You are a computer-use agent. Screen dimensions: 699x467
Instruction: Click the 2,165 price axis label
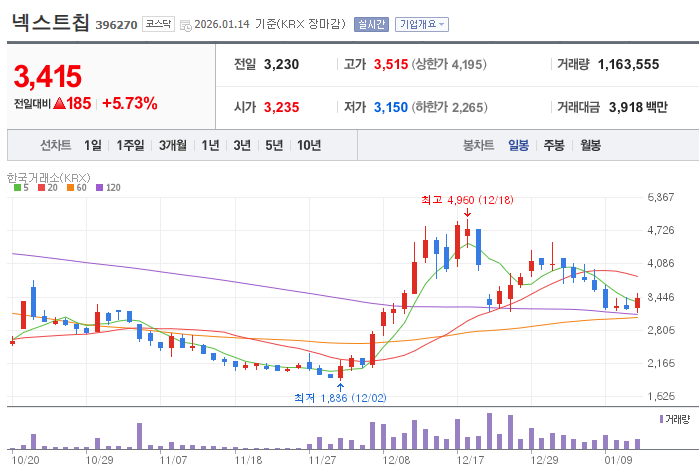pos(661,363)
